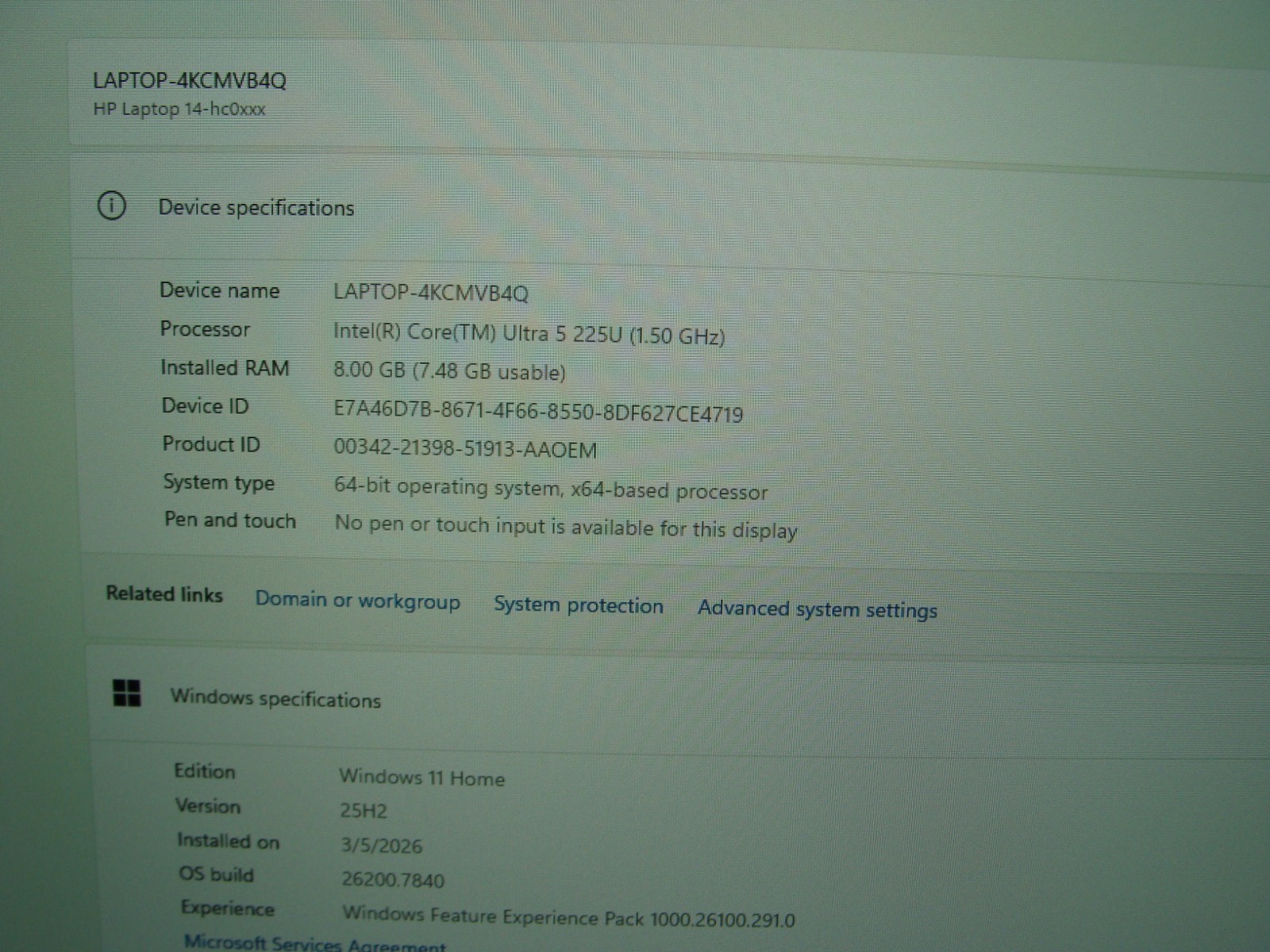Click the Edition label

click(x=205, y=771)
